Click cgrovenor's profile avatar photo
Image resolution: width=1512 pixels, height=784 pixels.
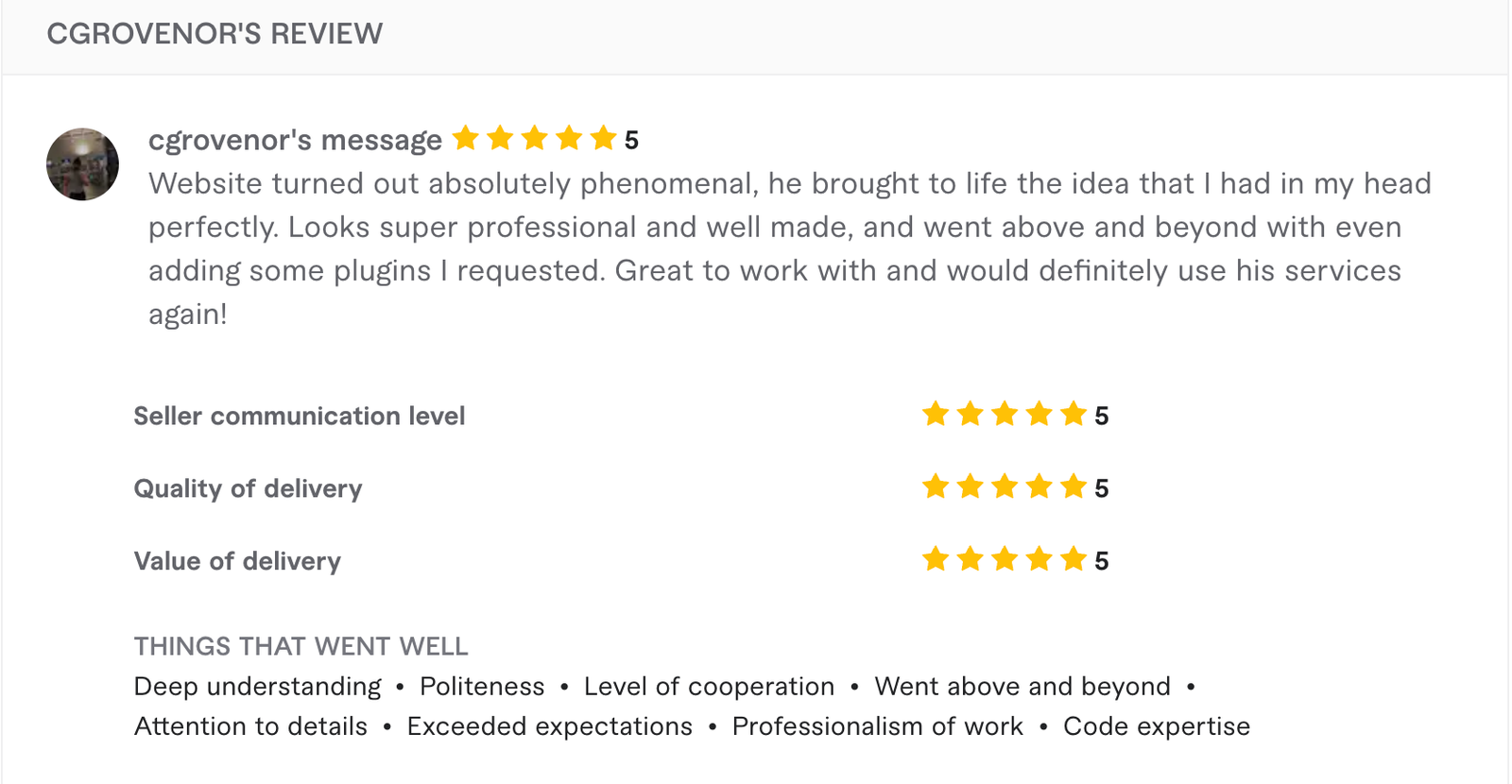coord(83,164)
